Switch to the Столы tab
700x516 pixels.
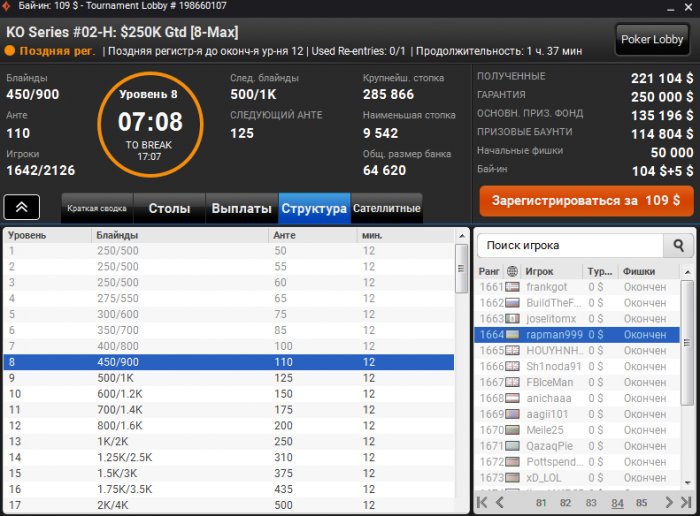(169, 208)
